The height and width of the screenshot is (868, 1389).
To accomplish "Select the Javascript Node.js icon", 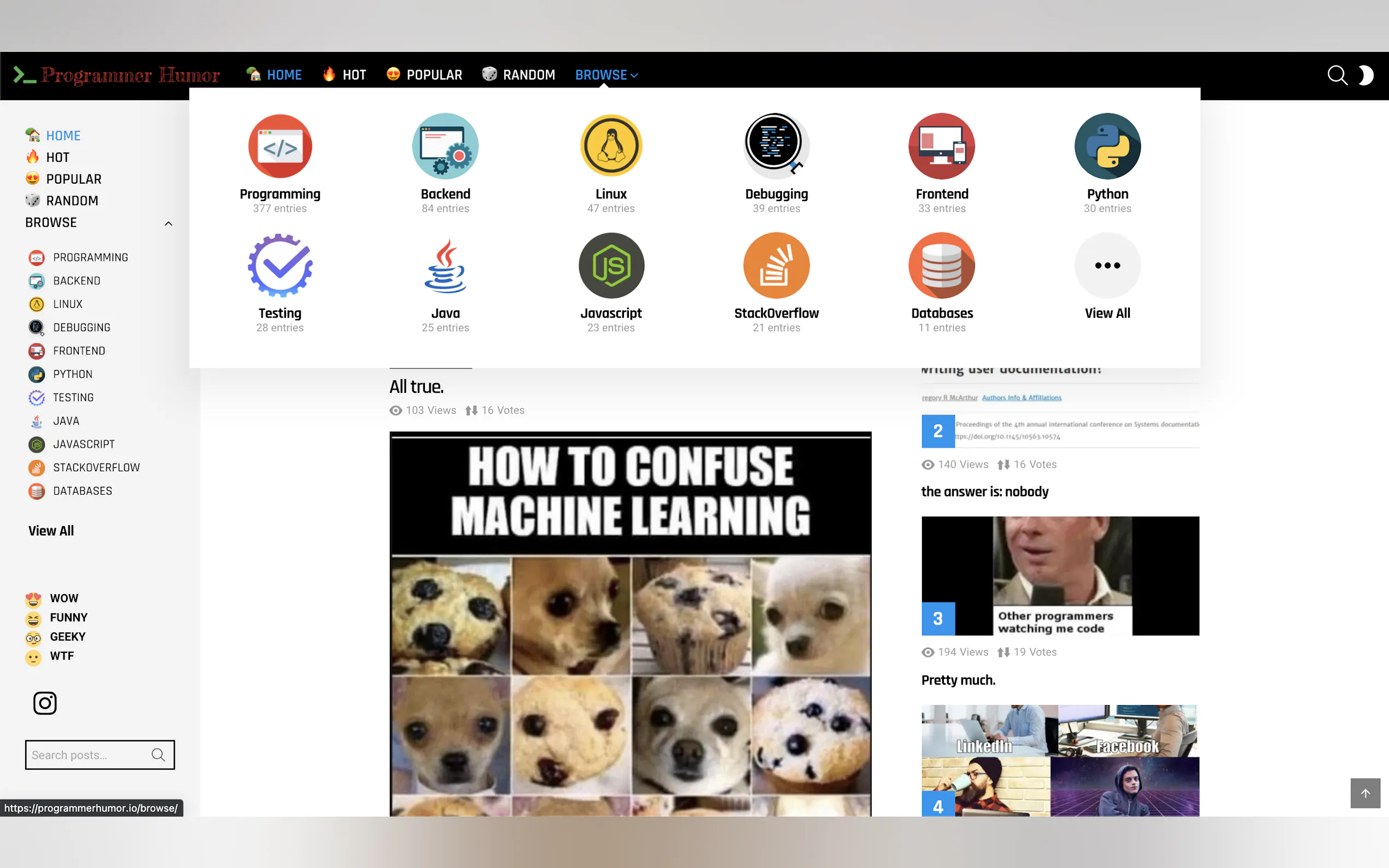I will coord(610,265).
